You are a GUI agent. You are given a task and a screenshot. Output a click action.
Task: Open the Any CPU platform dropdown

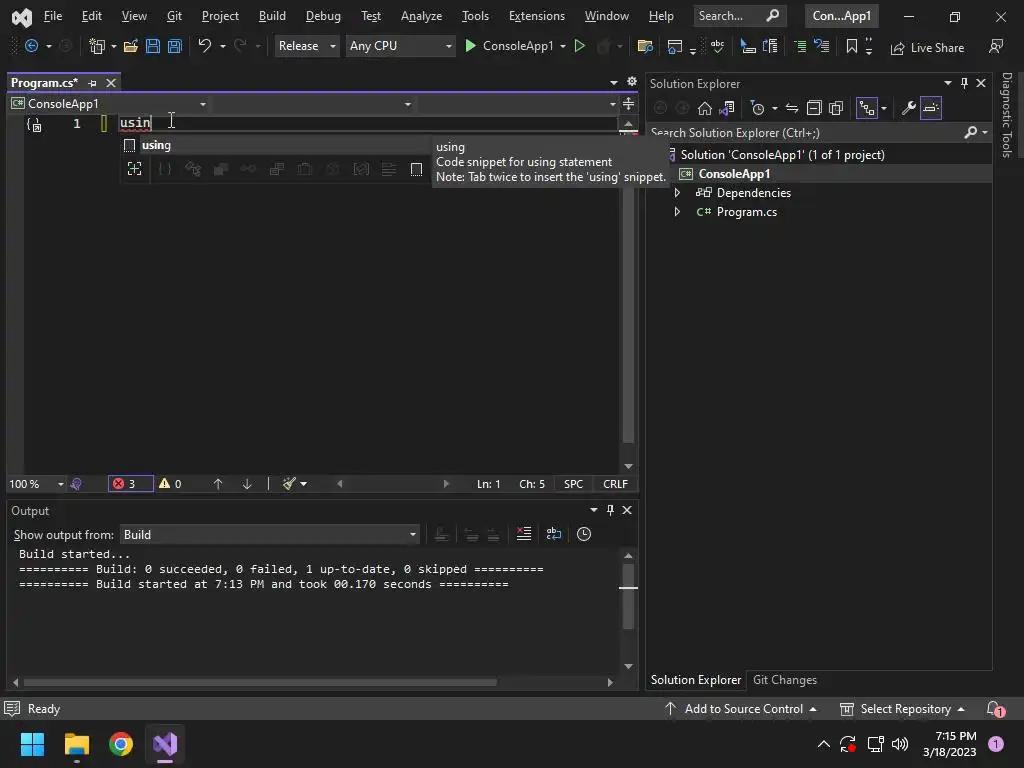400,46
